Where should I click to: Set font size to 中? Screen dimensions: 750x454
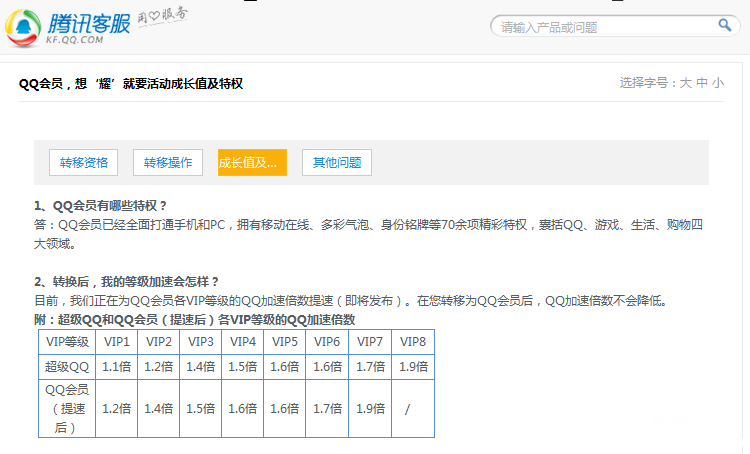702,83
